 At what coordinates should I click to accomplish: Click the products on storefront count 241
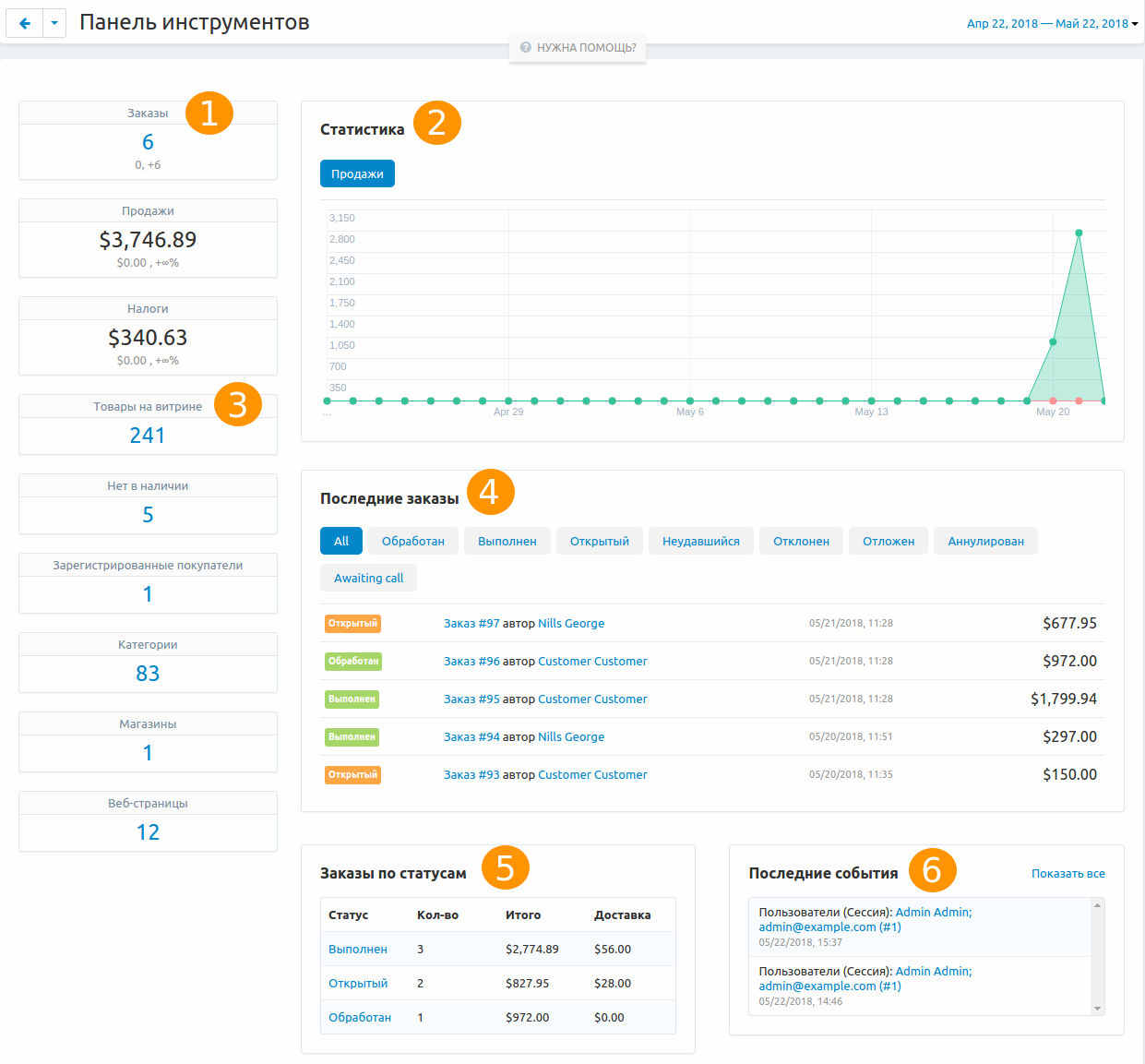tap(148, 436)
